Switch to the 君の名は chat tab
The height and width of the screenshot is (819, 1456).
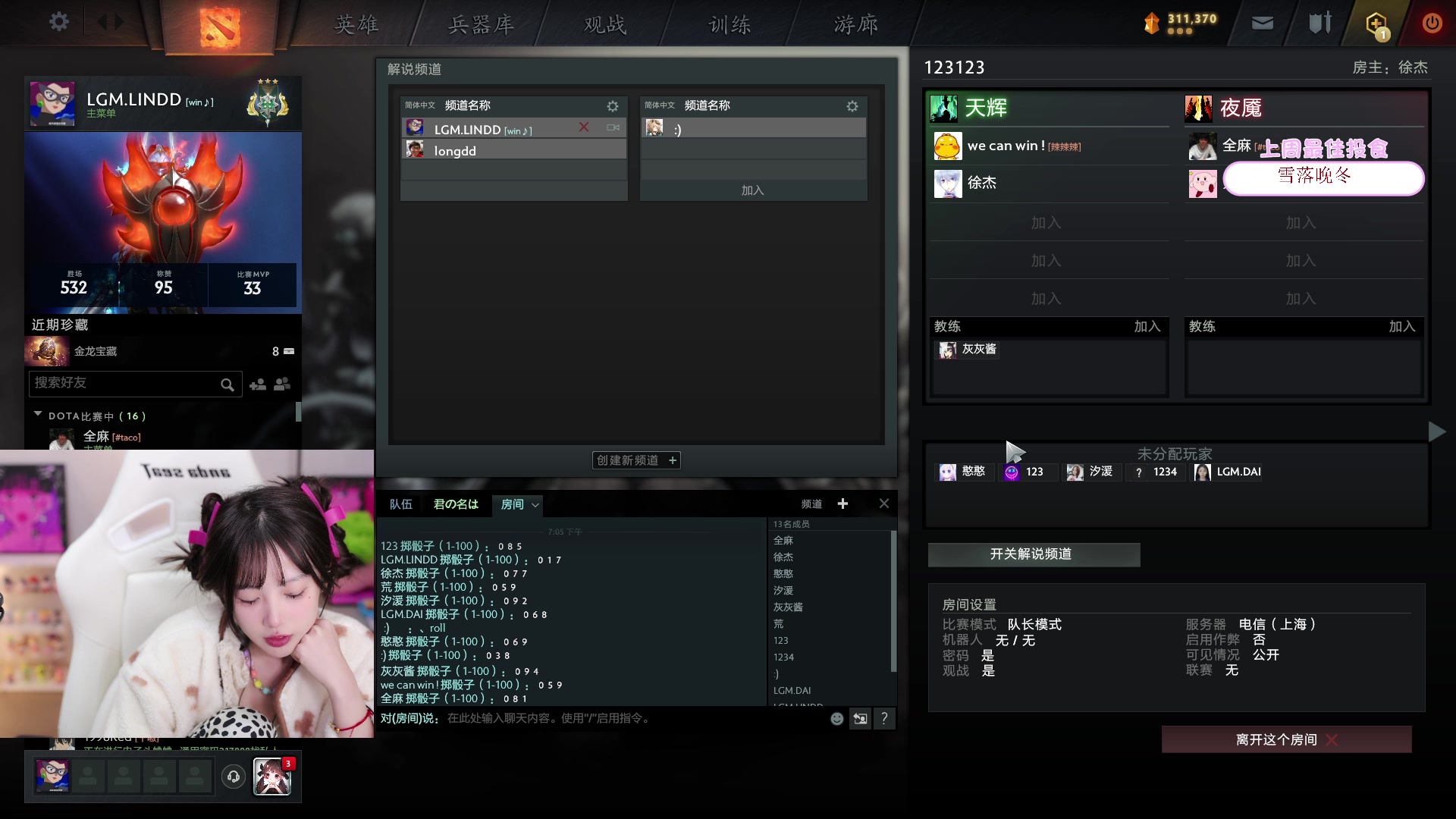pos(456,504)
